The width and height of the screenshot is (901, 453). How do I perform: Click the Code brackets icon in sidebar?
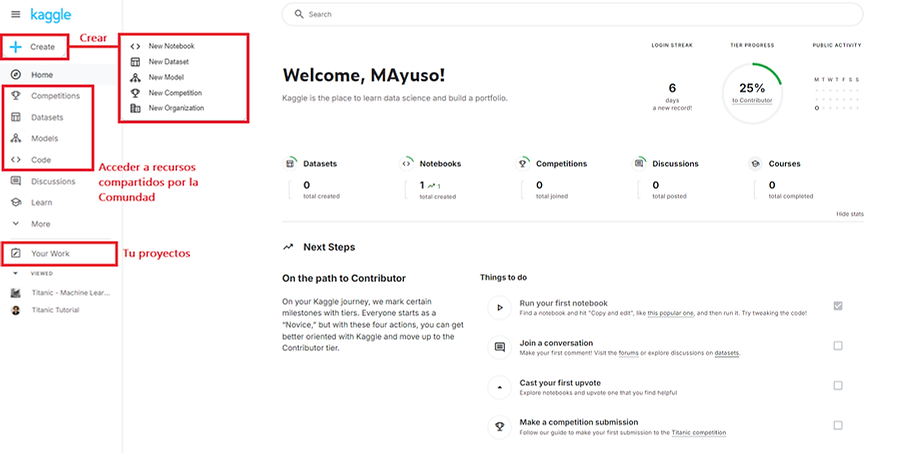(x=16, y=160)
